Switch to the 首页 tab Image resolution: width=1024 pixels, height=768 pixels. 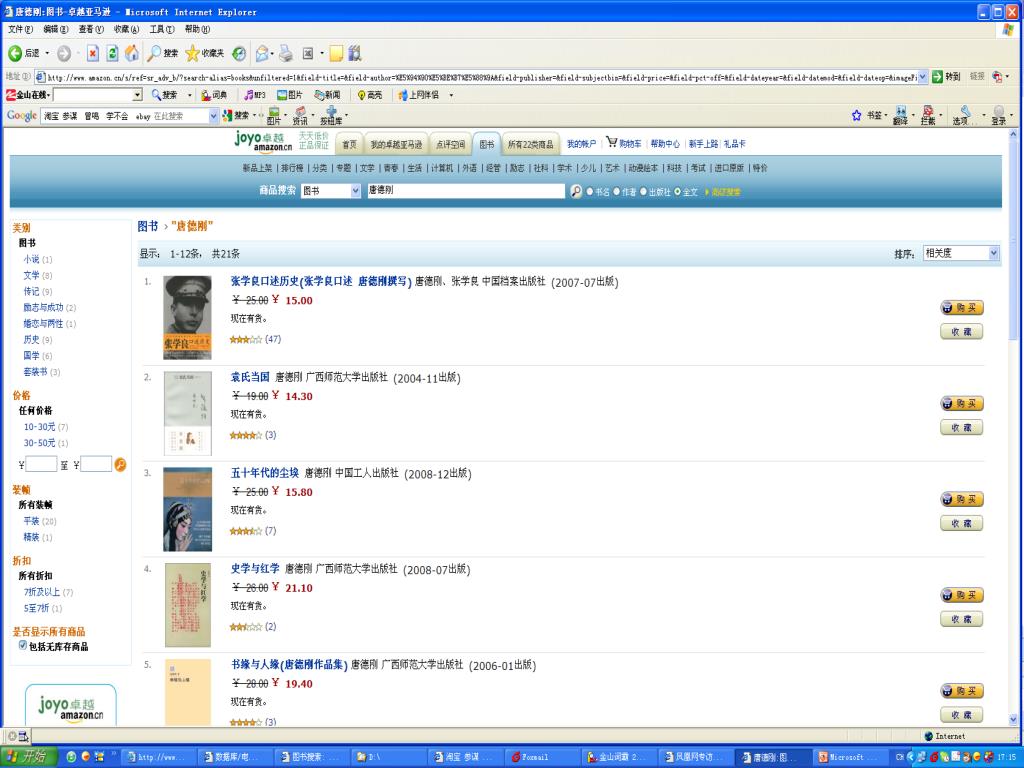pos(349,144)
